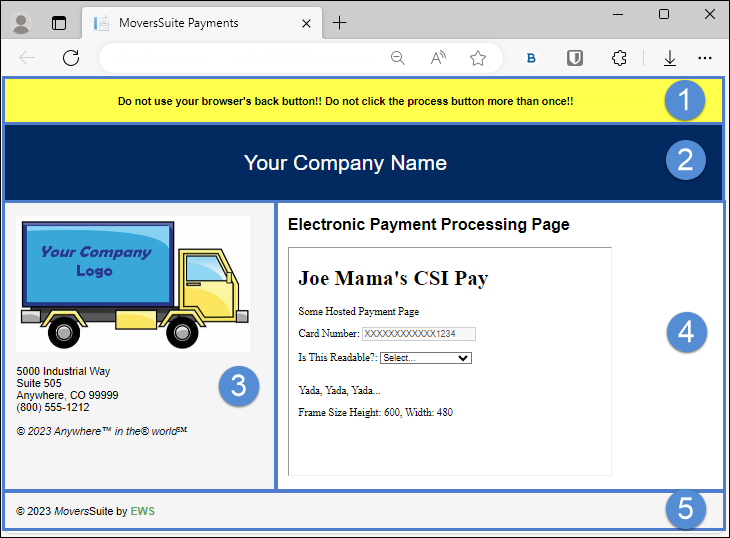Click the Your Company Name header
The image size is (730, 538).
pos(345,163)
